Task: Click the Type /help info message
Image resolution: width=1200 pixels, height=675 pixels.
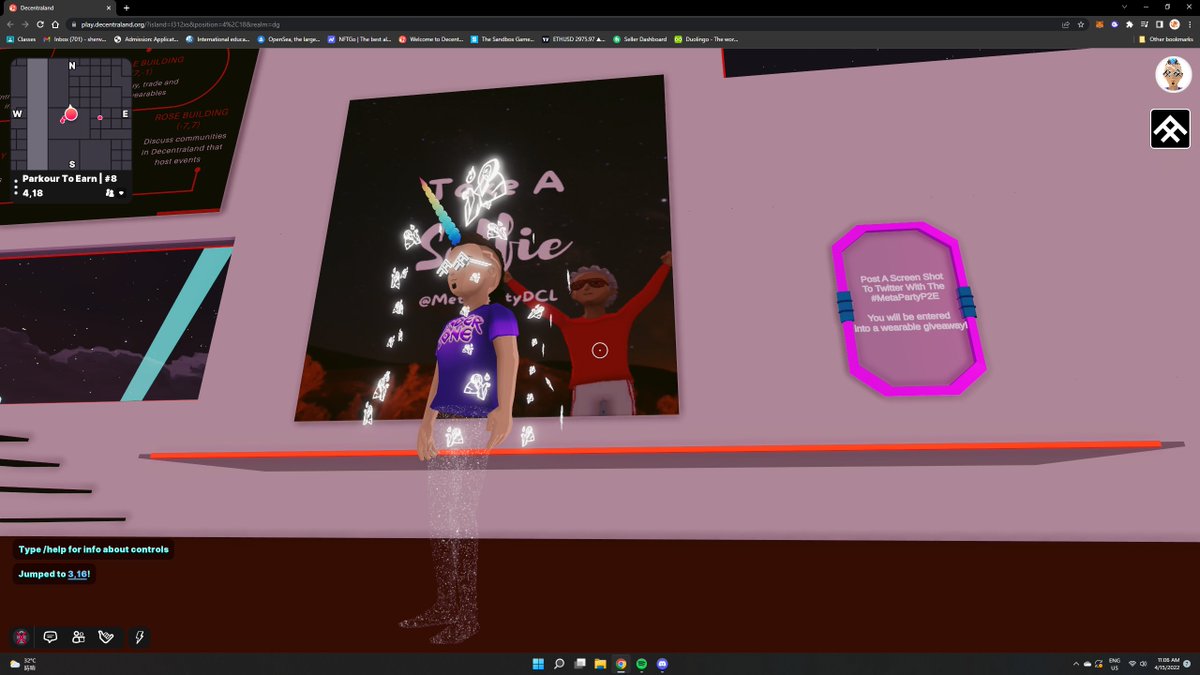Action: [93, 549]
